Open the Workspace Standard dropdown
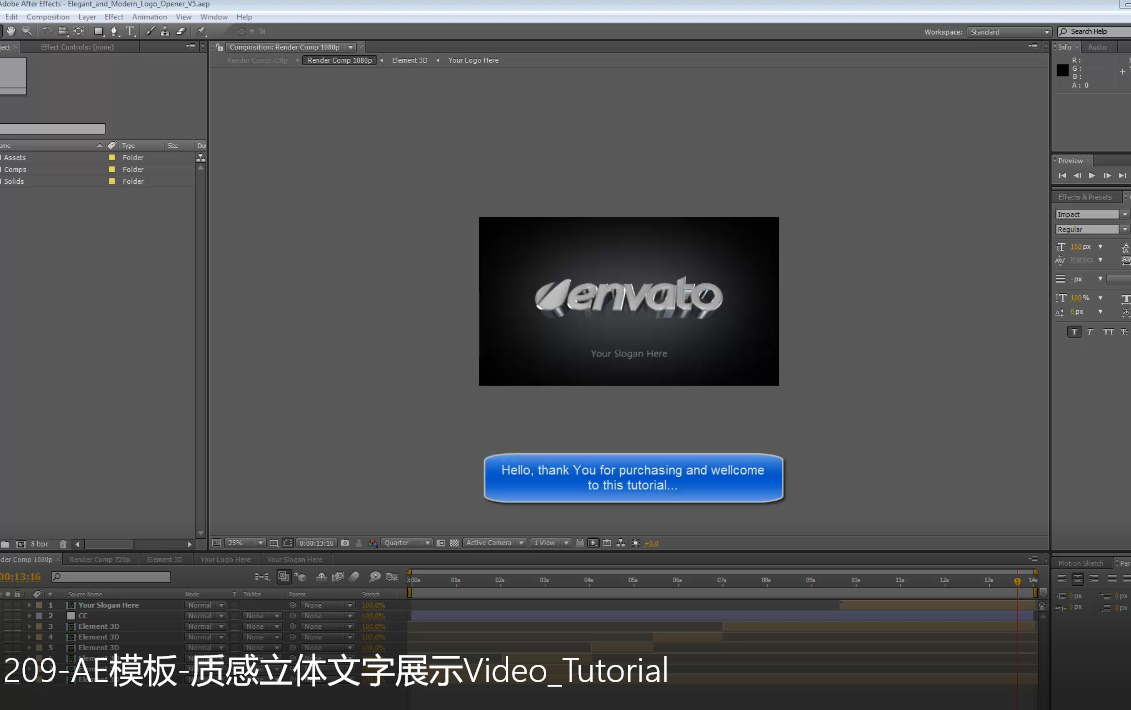 [1009, 32]
